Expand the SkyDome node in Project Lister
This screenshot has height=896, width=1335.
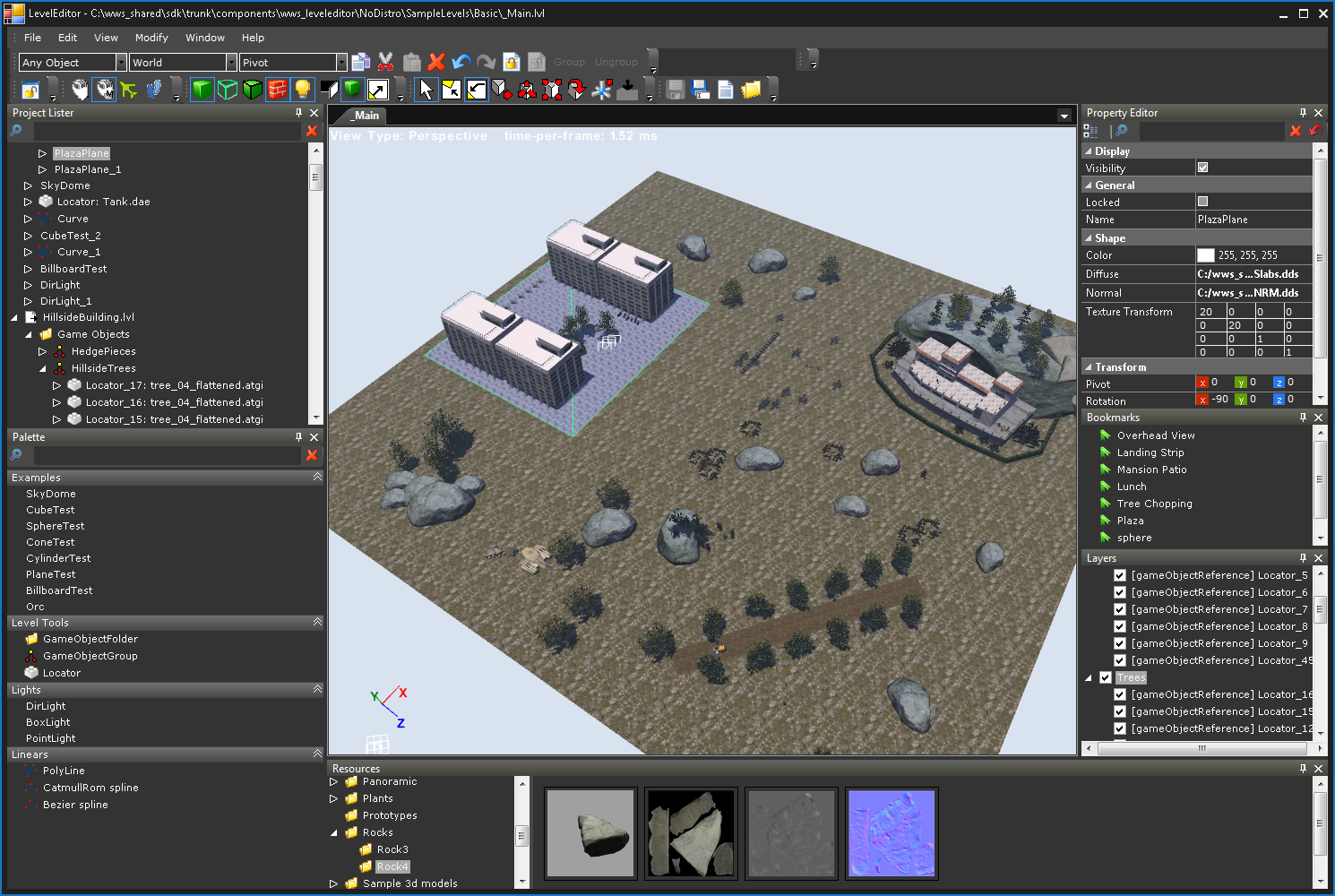(x=27, y=185)
